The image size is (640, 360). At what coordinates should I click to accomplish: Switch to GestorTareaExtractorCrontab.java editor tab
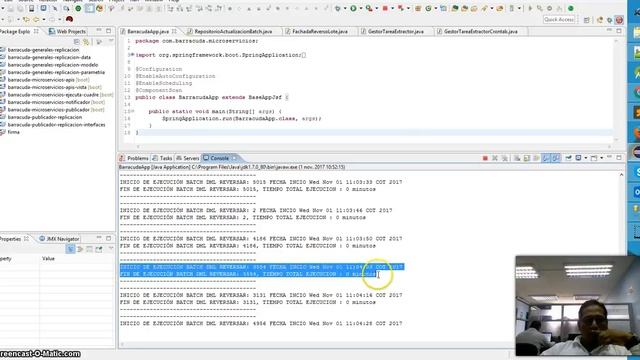(x=480, y=31)
